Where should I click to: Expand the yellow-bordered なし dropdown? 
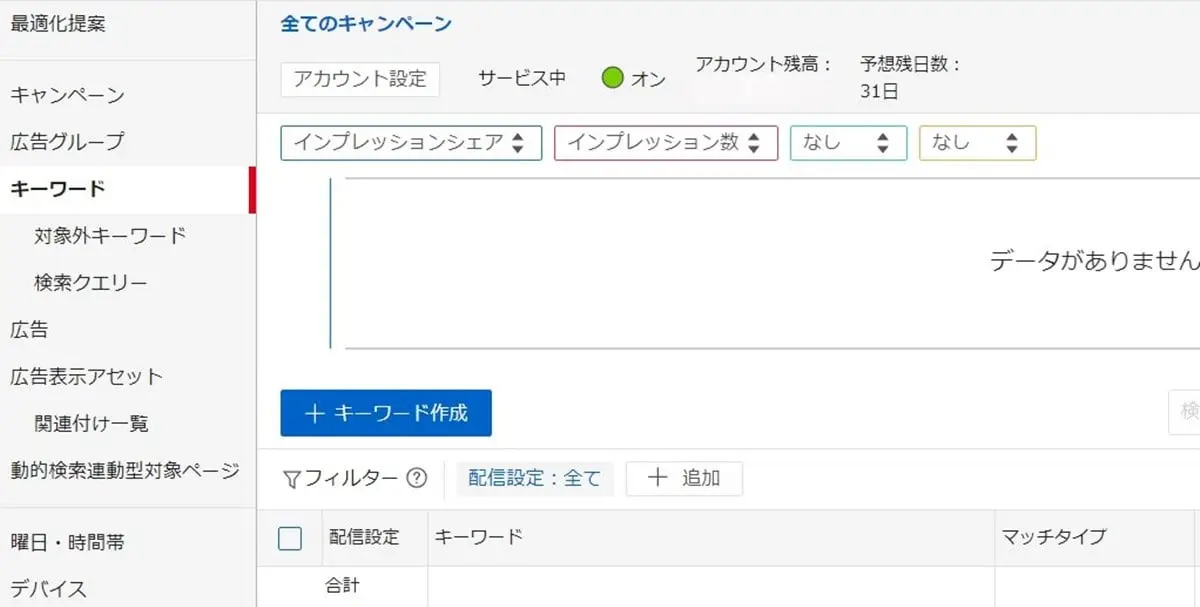pyautogui.click(x=976, y=143)
